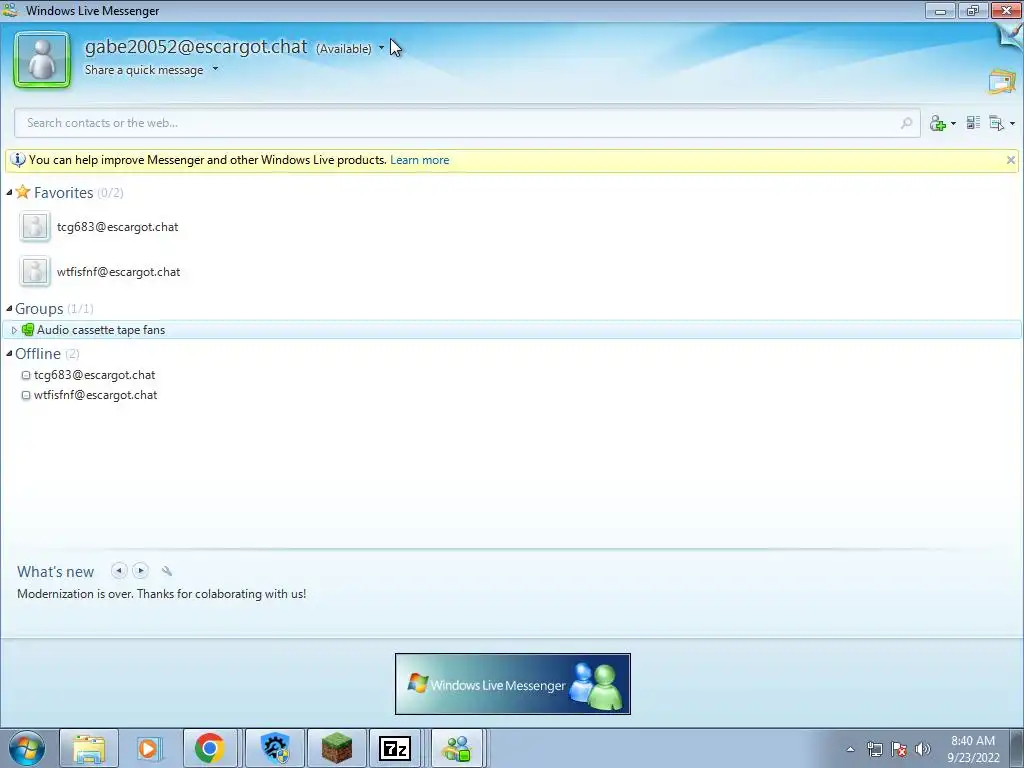1024x768 pixels.
Task: Click the Favorites heading text
Action: [63, 193]
